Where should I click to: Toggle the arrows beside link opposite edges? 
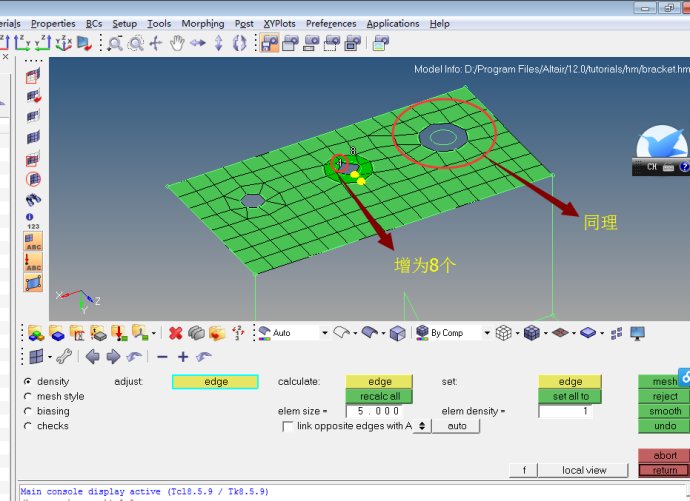click(422, 426)
